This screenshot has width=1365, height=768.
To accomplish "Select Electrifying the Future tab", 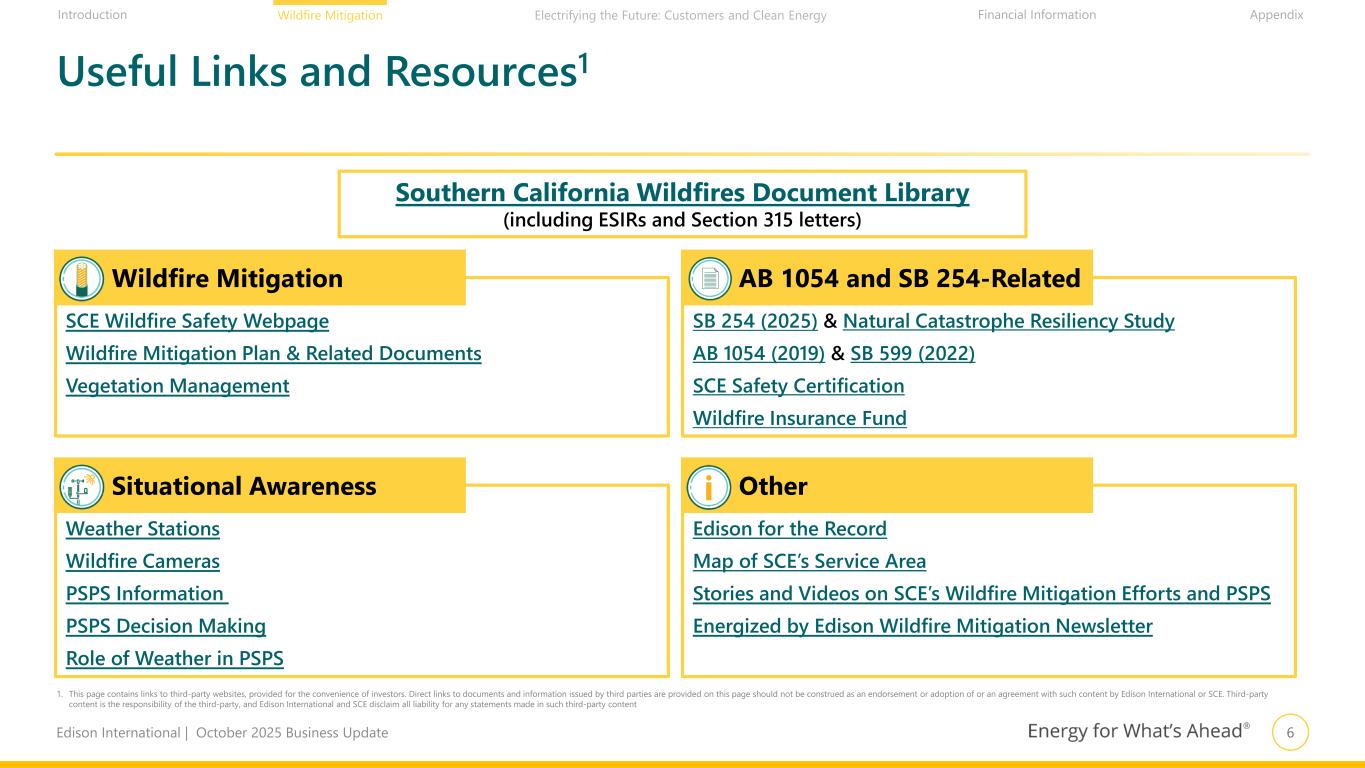I will (x=680, y=15).
